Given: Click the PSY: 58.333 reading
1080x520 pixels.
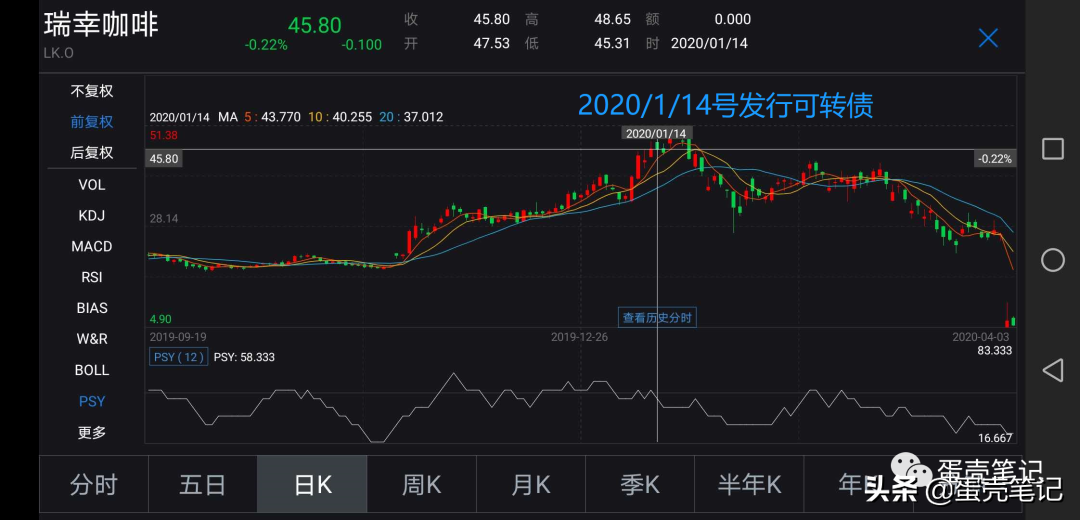Looking at the screenshot, I should pyautogui.click(x=245, y=357).
